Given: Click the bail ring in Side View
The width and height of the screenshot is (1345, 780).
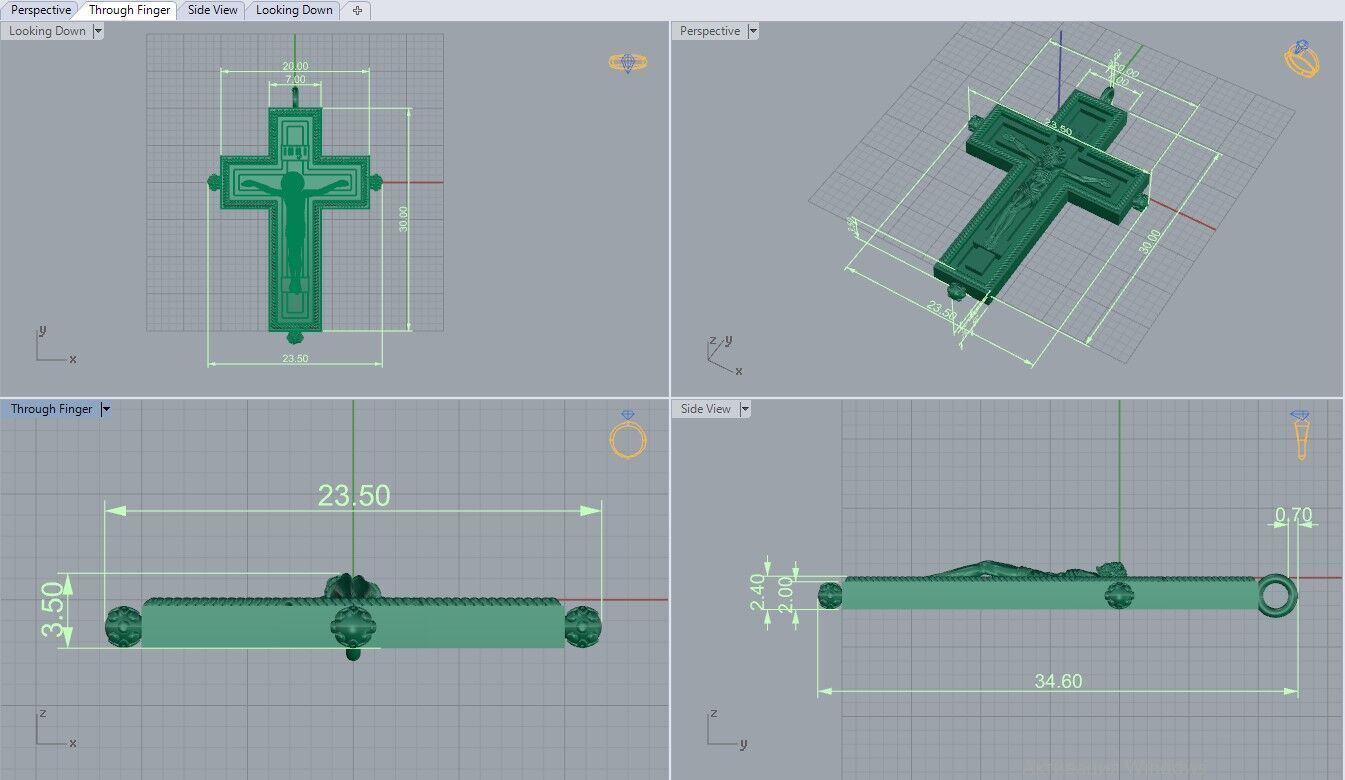Looking at the screenshot, I should coord(1275,596).
